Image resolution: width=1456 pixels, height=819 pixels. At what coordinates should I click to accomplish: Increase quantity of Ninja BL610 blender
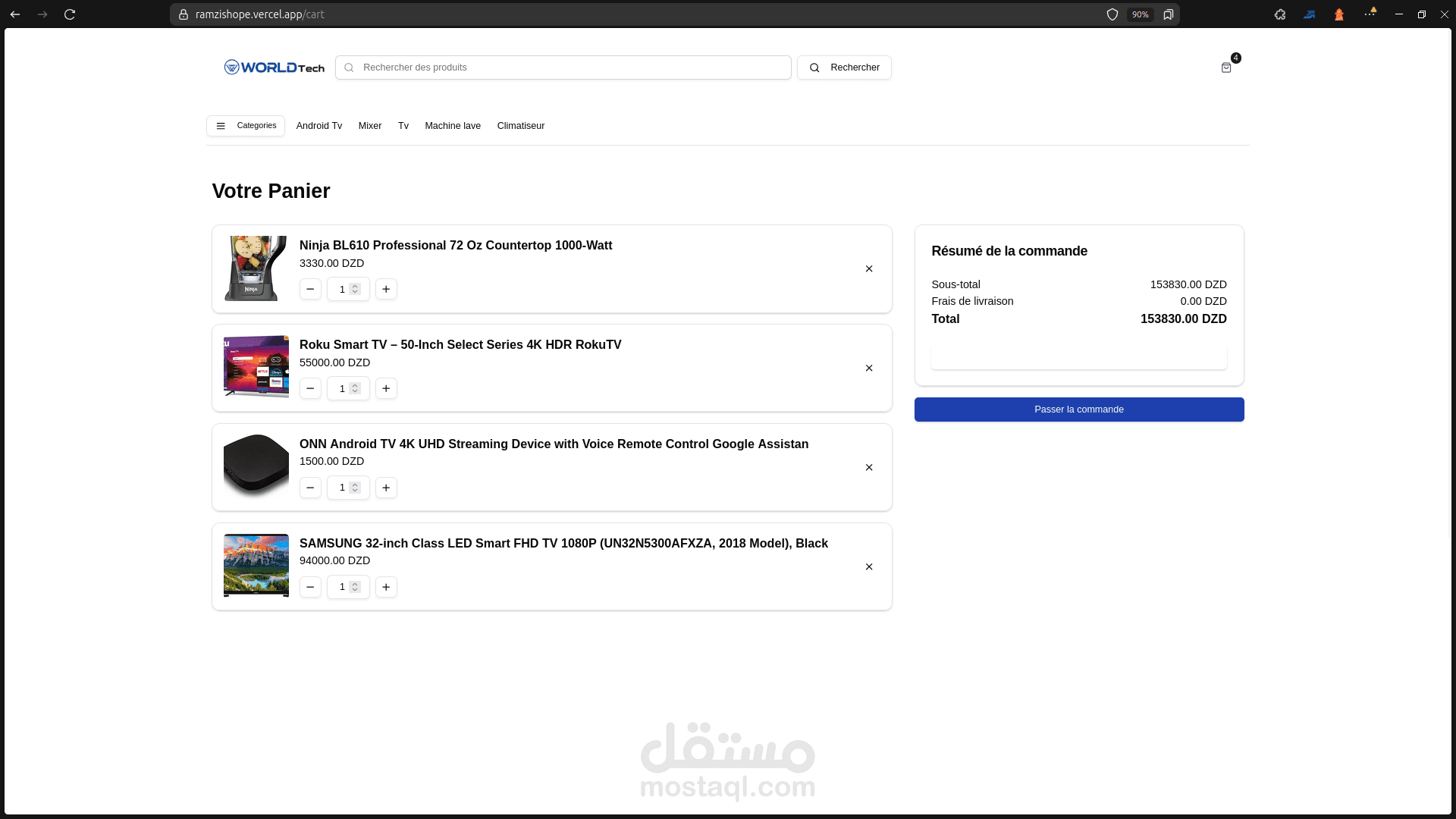(386, 289)
